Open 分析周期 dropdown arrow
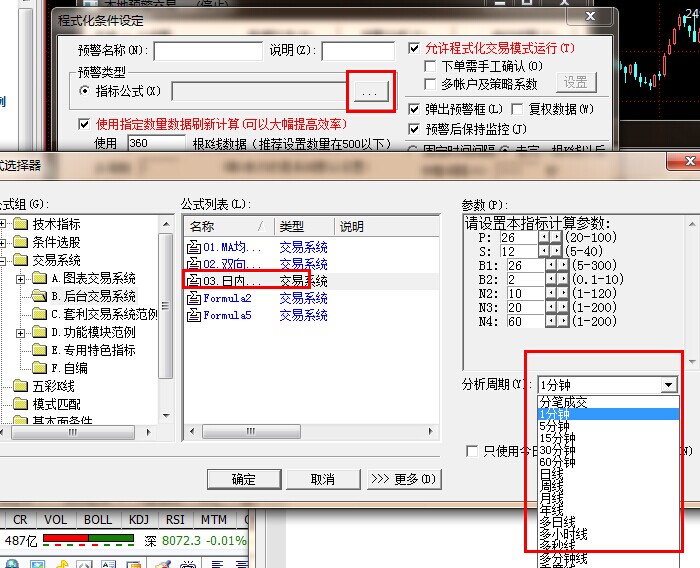 coord(668,385)
